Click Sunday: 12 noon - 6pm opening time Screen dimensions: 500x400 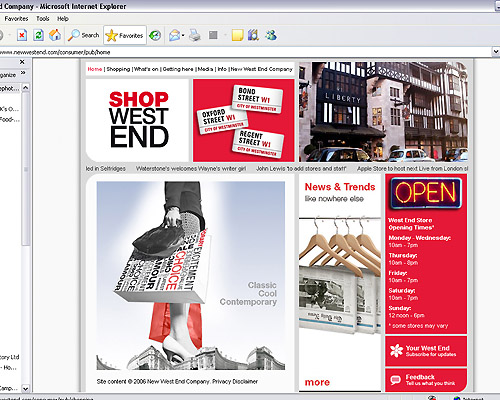(406, 312)
